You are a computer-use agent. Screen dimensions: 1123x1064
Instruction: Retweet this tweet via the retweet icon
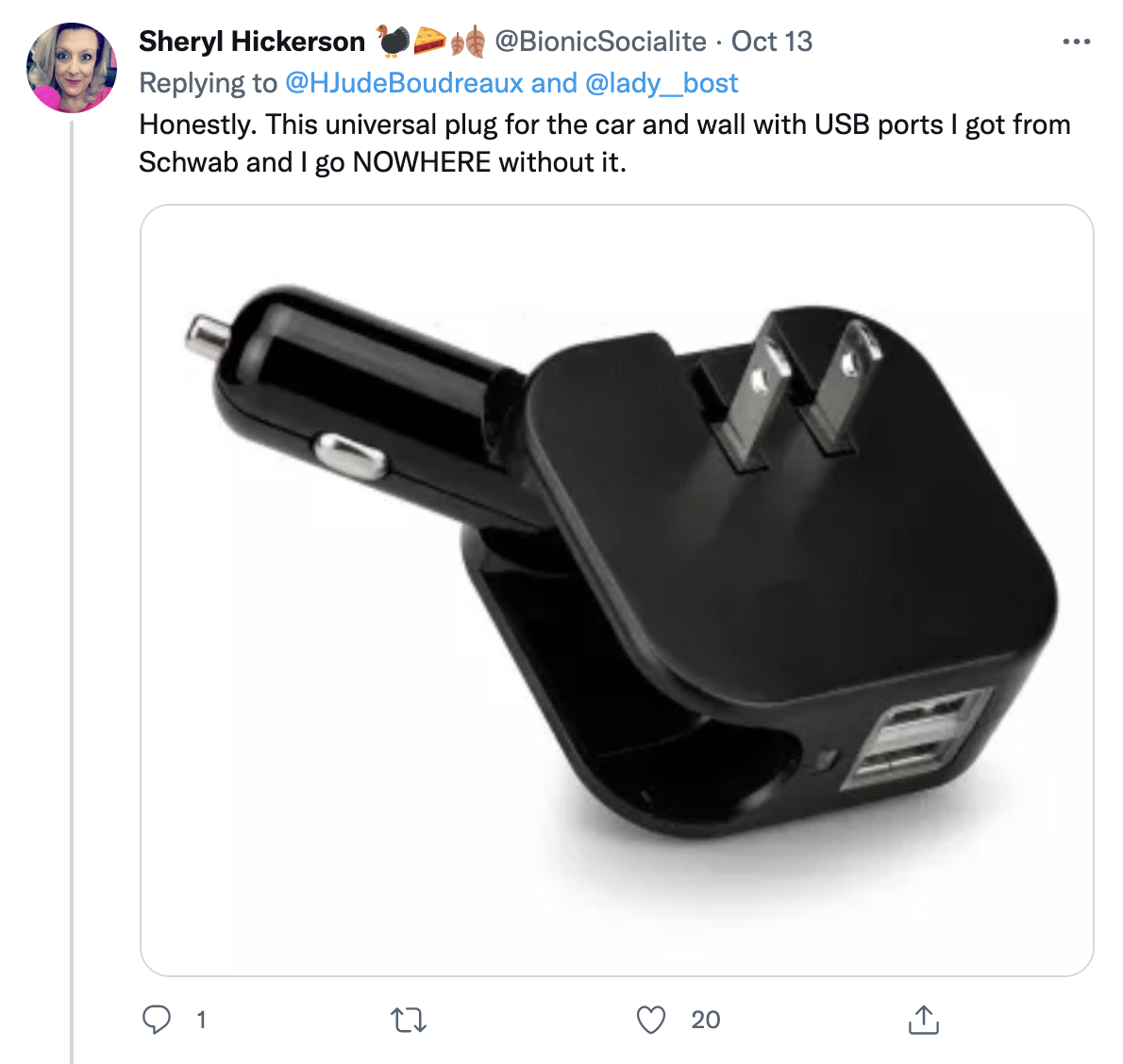[409, 1020]
